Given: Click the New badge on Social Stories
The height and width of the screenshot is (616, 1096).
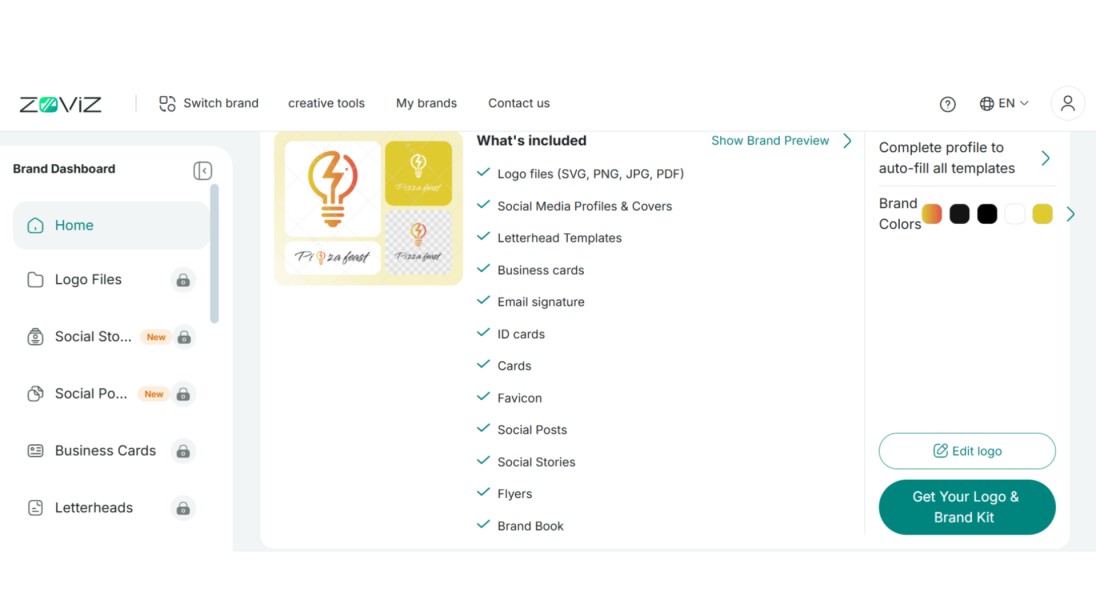Looking at the screenshot, I should click(155, 337).
